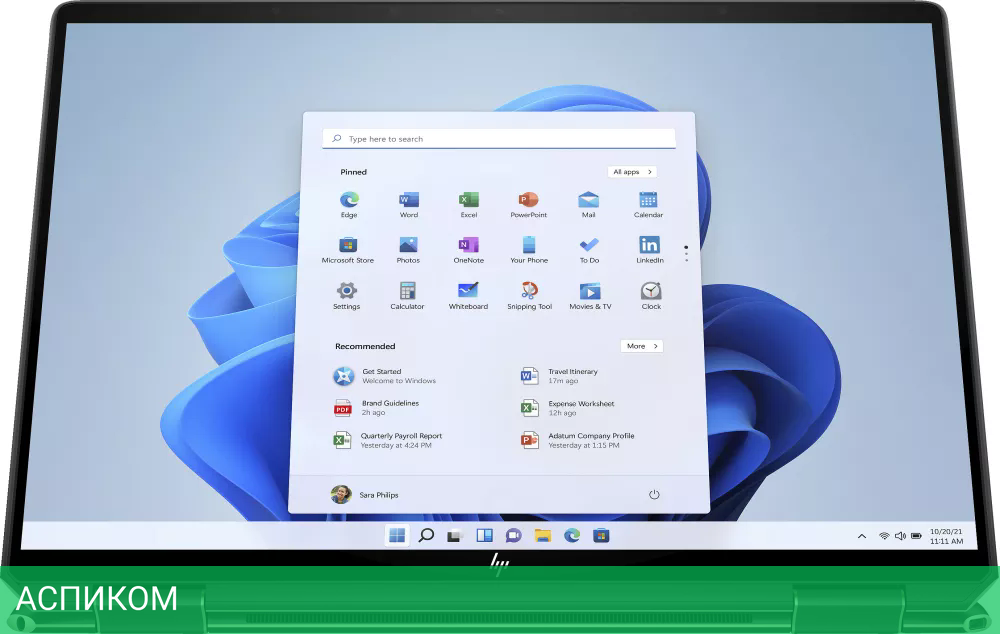
Task: Click the Start button on the taskbar
Action: point(397,535)
